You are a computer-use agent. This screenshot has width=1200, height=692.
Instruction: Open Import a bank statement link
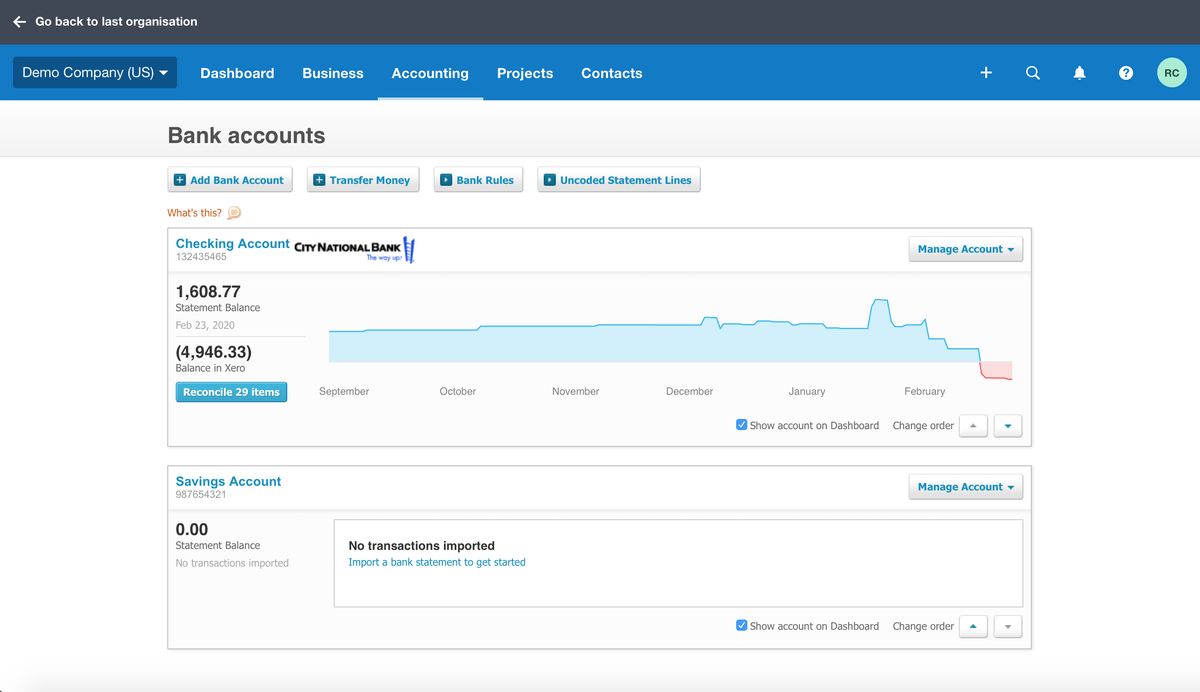point(436,562)
